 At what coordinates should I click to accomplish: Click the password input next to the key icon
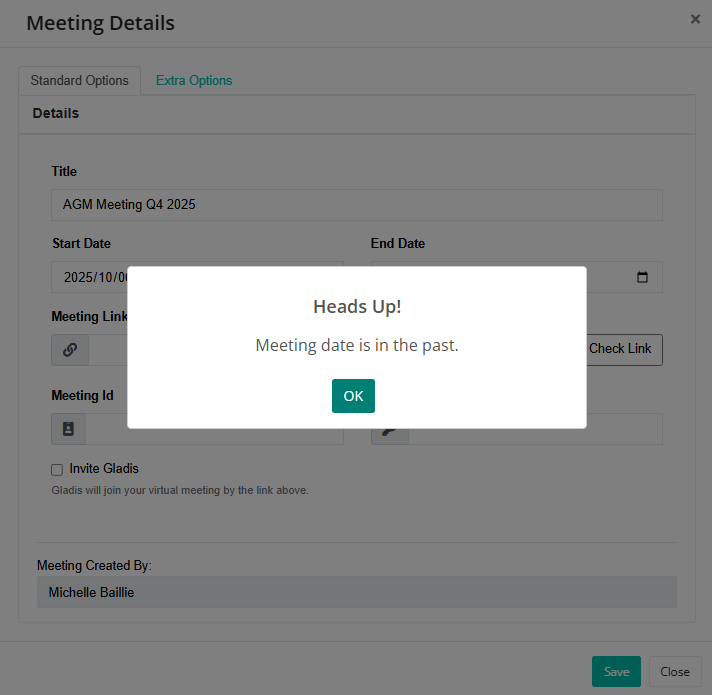535,436
